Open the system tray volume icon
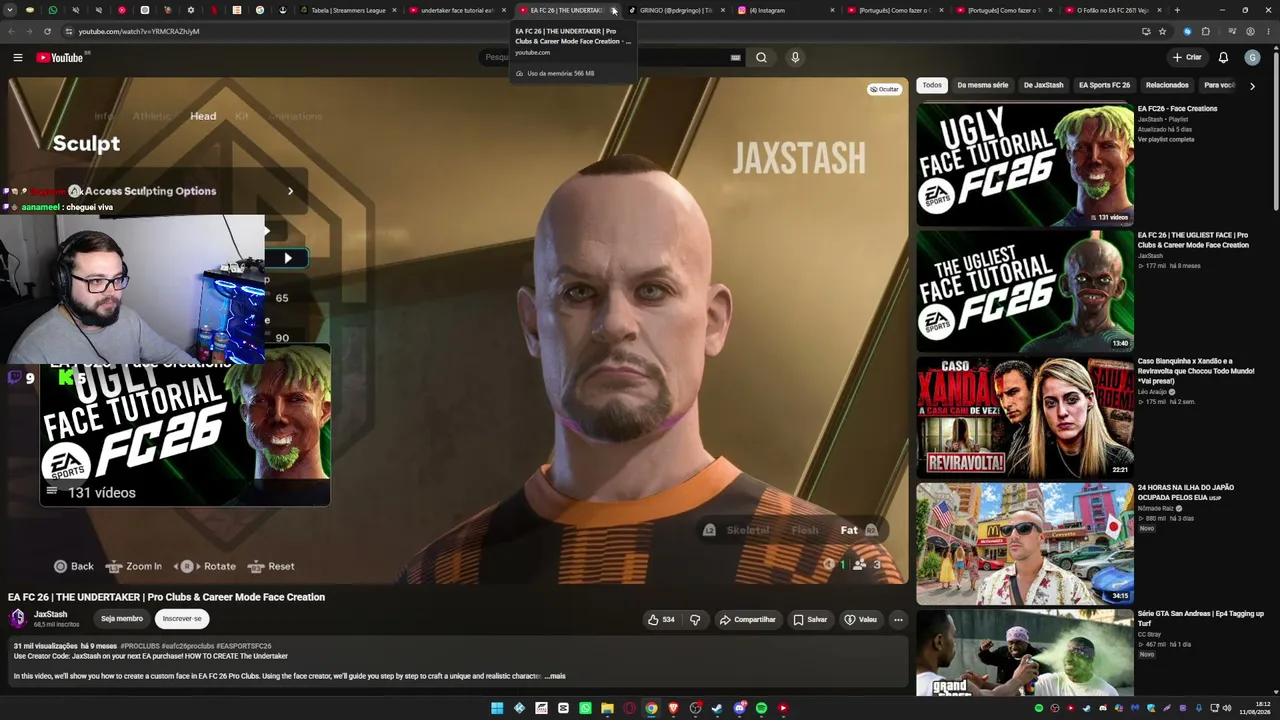The height and width of the screenshot is (720, 1280). [x=1227, y=708]
